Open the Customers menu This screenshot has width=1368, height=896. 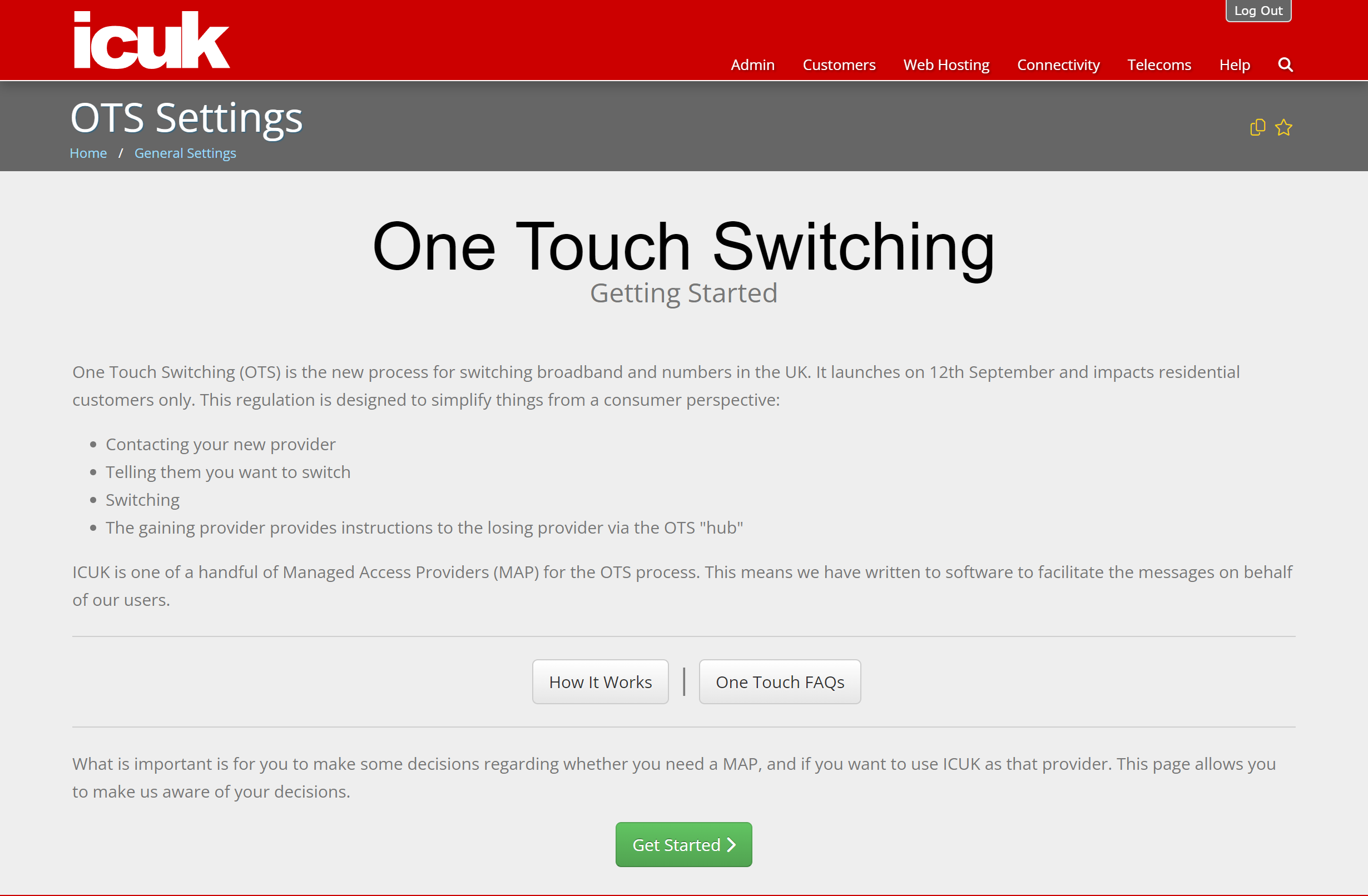point(839,64)
